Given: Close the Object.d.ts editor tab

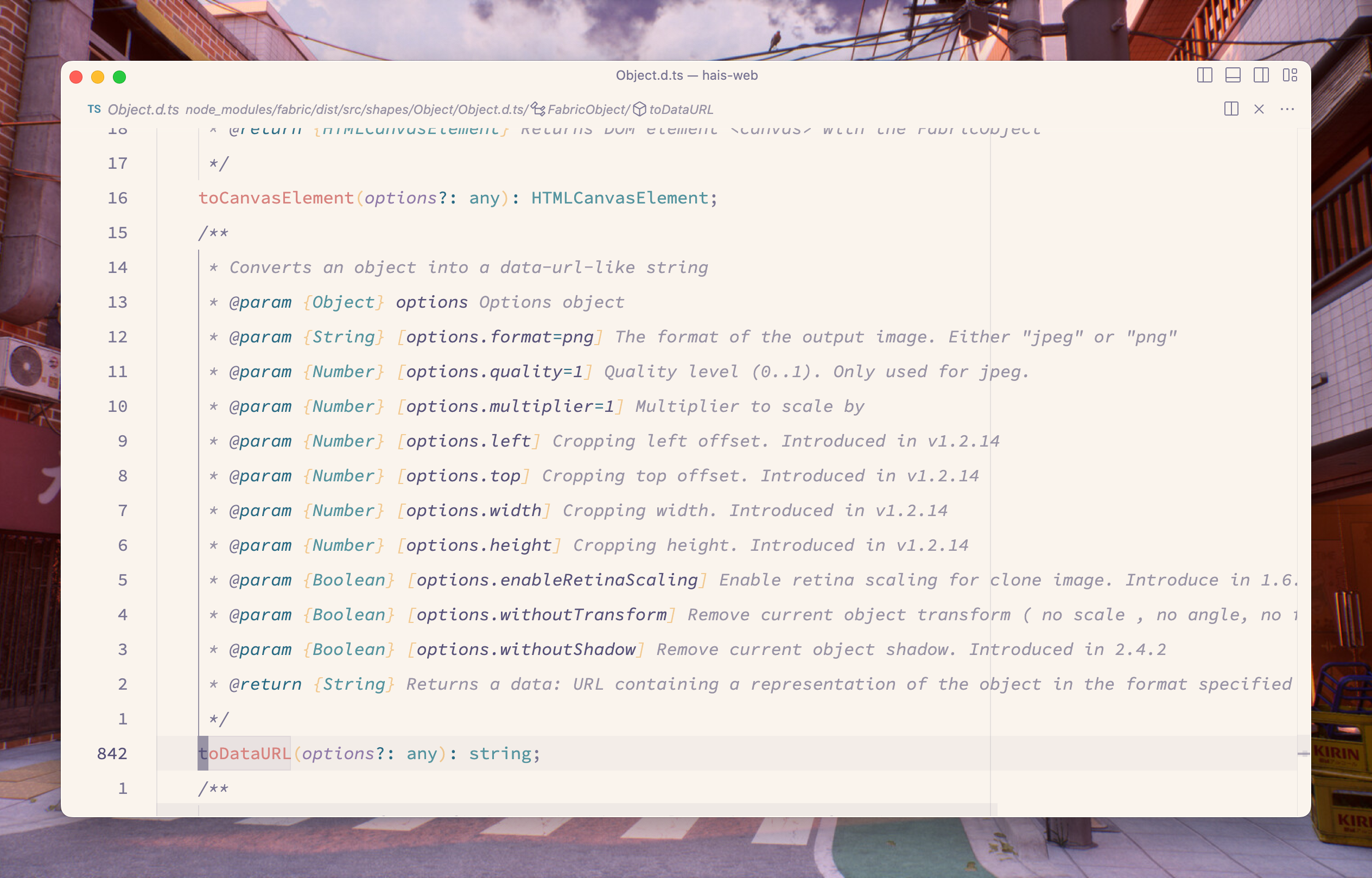Looking at the screenshot, I should pyautogui.click(x=1259, y=109).
